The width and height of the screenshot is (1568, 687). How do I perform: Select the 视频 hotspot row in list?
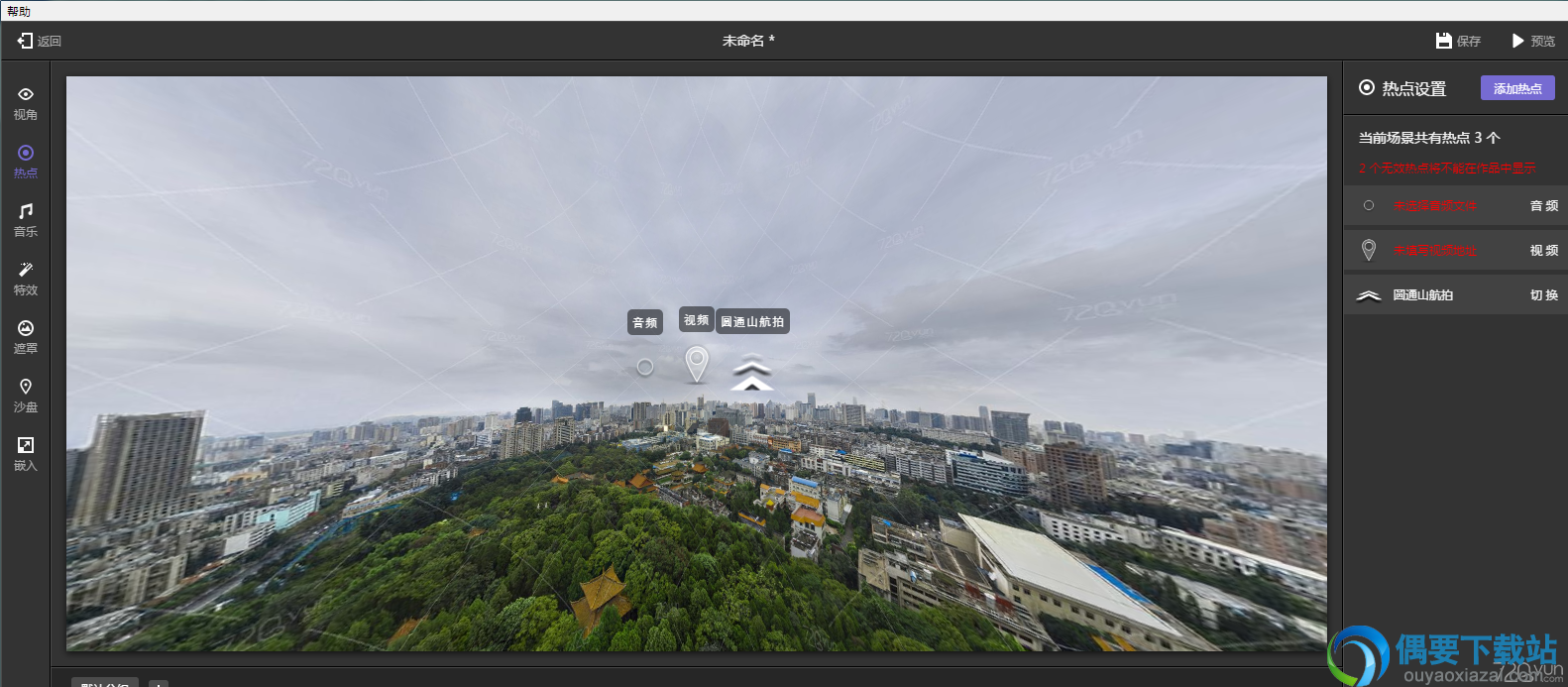[x=1455, y=250]
